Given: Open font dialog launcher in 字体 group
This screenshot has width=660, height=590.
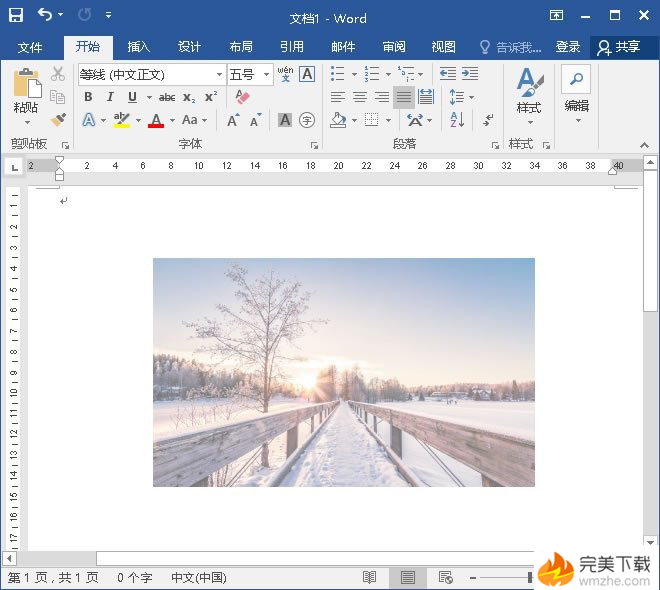Looking at the screenshot, I should click(314, 145).
